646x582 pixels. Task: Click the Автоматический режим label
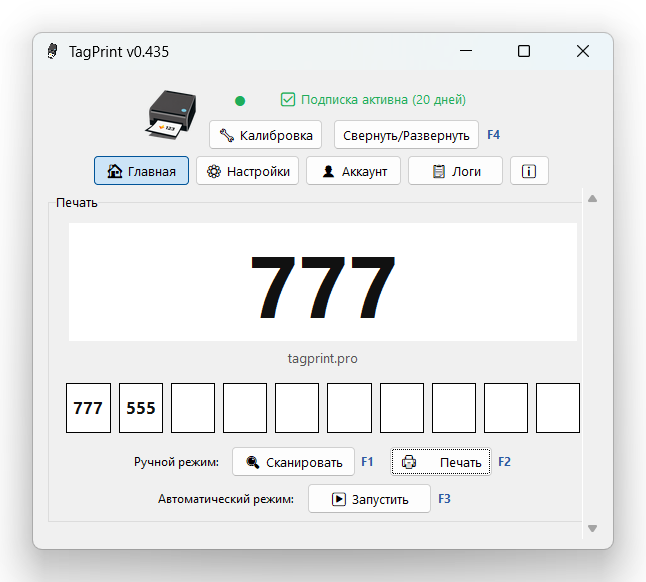226,499
